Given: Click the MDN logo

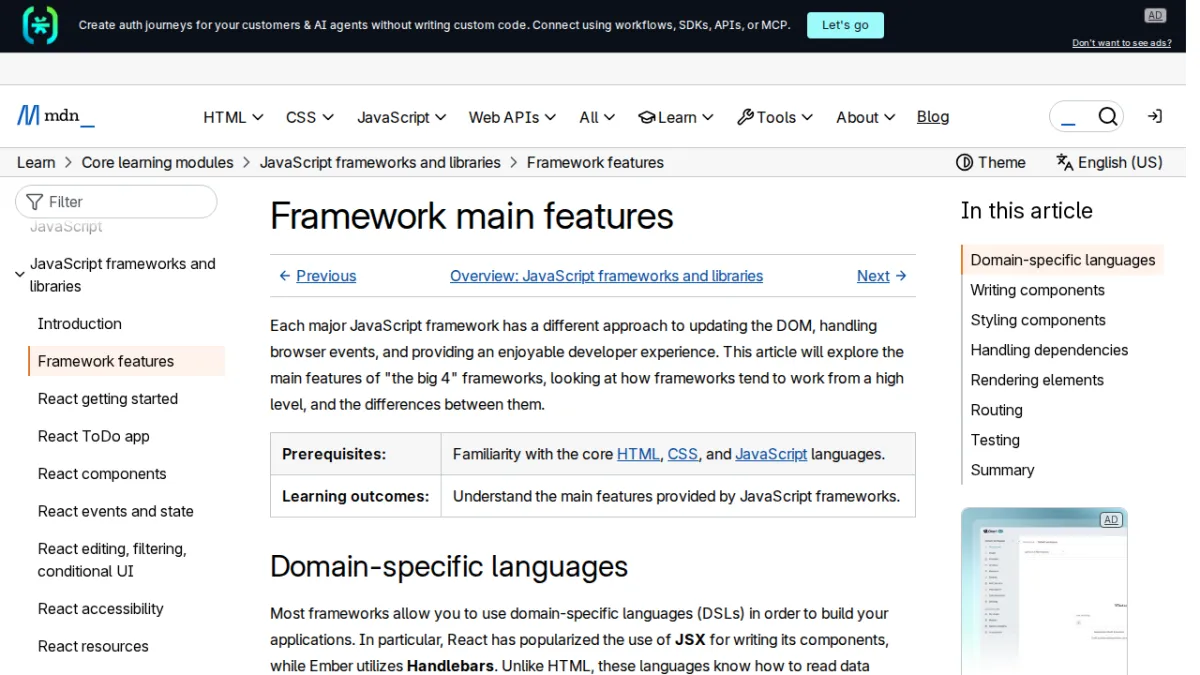Looking at the screenshot, I should pos(56,116).
